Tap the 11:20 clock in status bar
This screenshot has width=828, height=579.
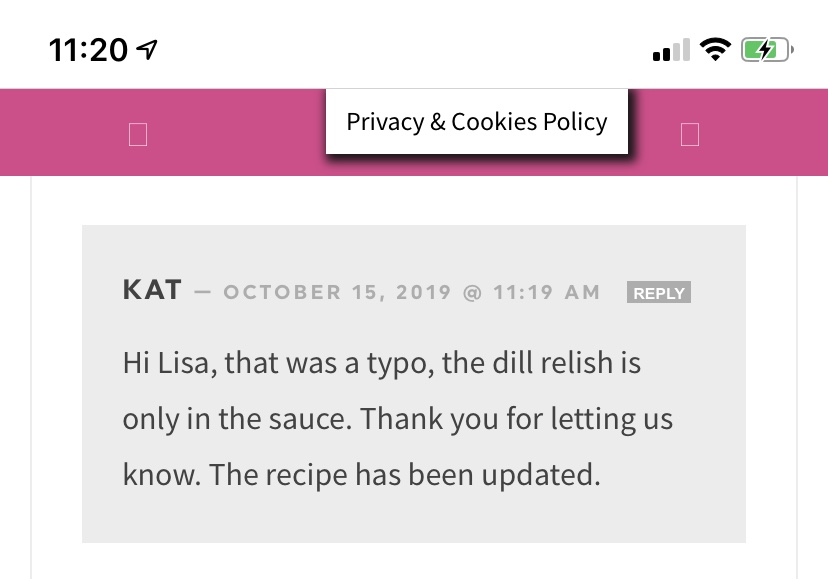(88, 50)
